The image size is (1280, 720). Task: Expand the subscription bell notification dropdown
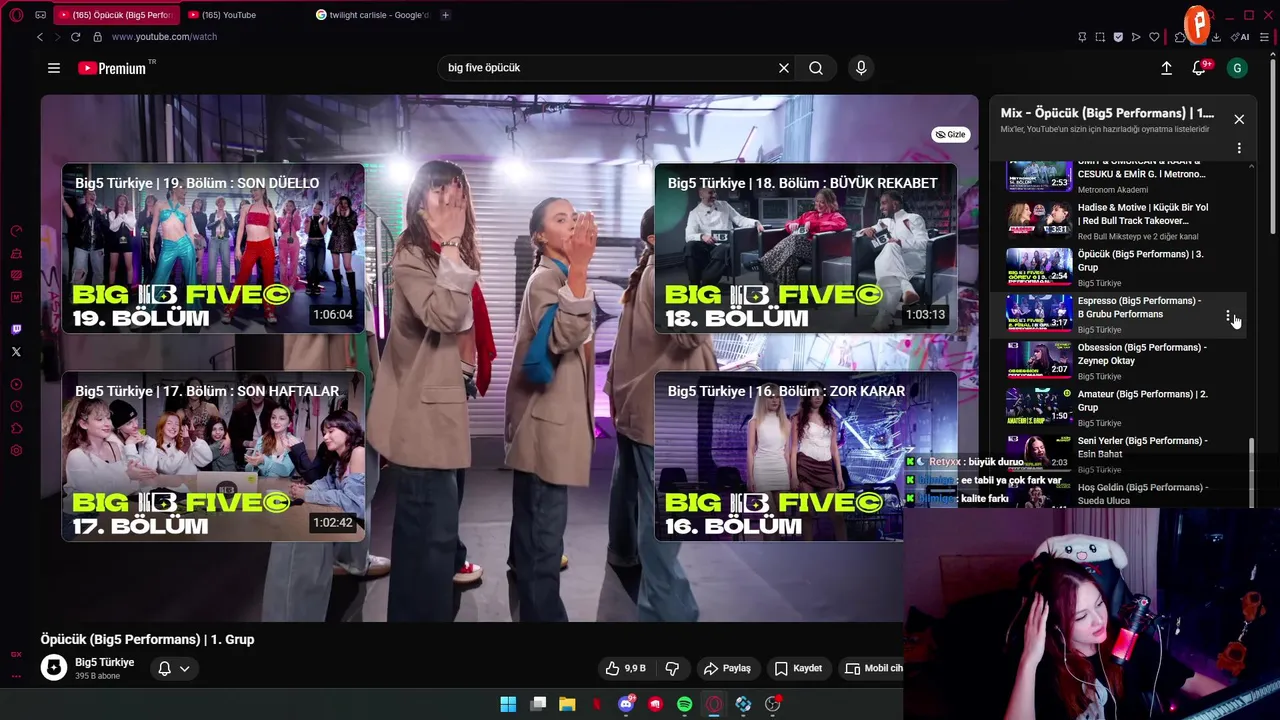[x=174, y=668]
